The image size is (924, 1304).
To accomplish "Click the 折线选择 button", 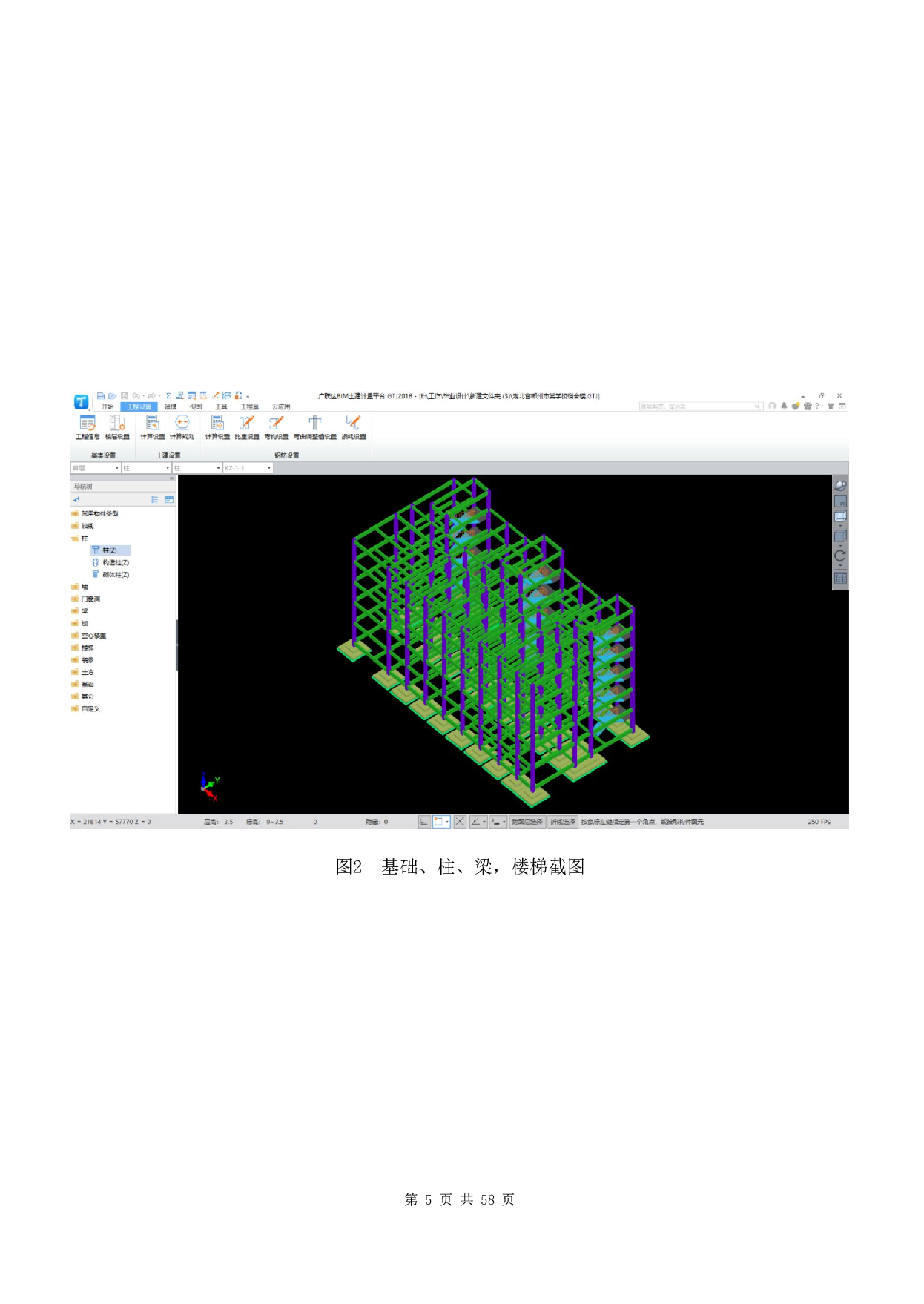I will pyautogui.click(x=562, y=822).
